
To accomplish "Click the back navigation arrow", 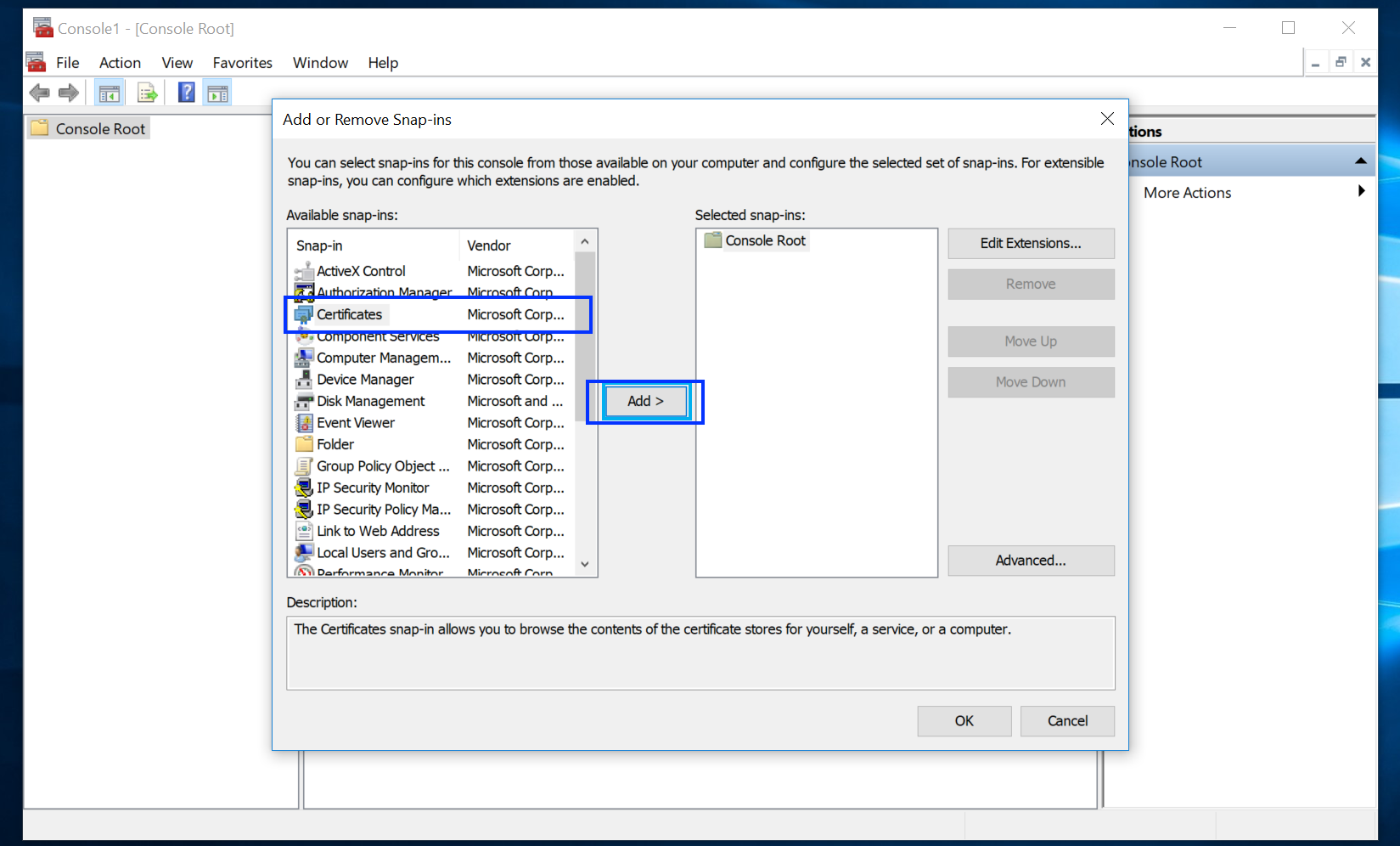I will 39,92.
